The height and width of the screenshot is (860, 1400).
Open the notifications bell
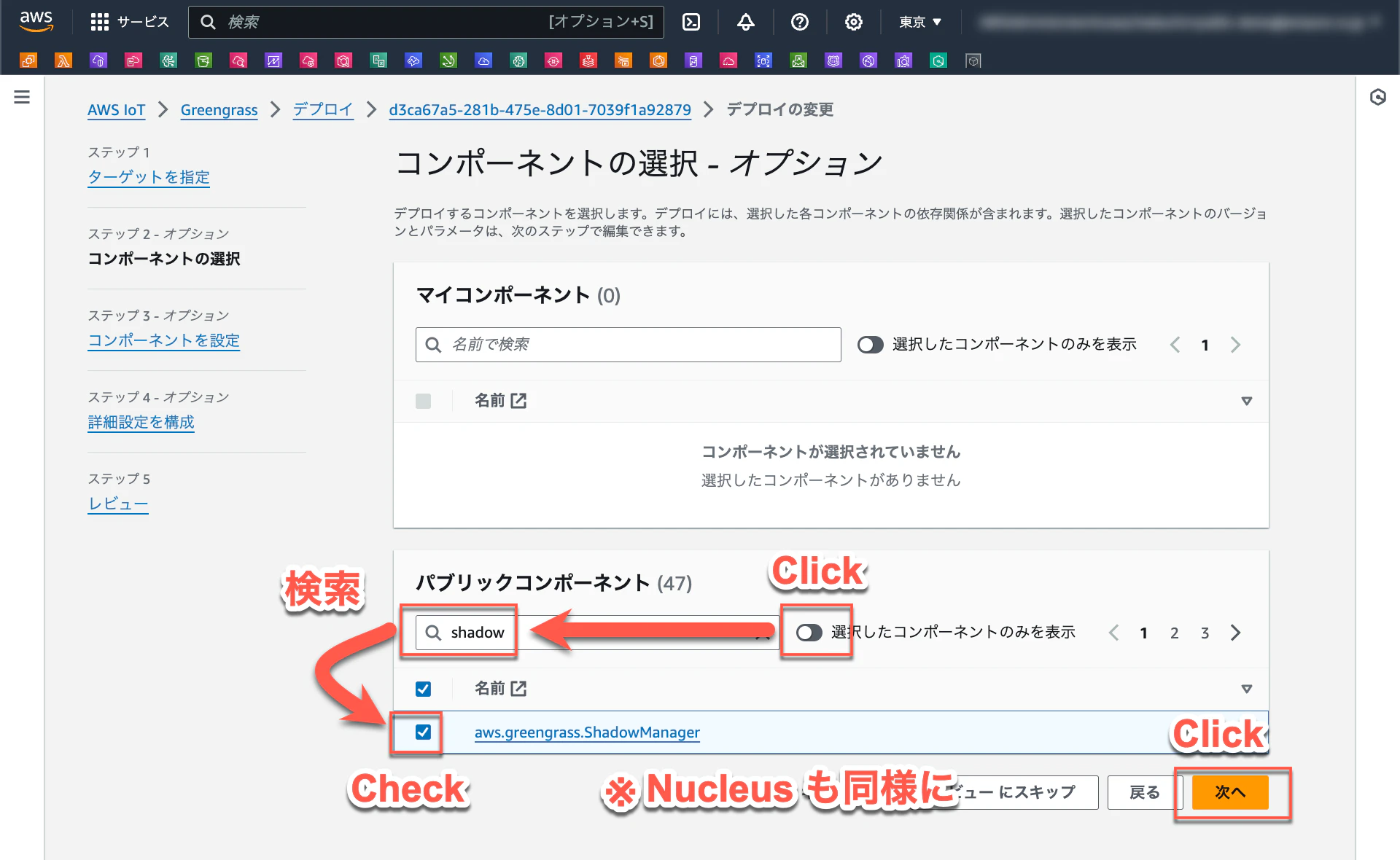745,22
